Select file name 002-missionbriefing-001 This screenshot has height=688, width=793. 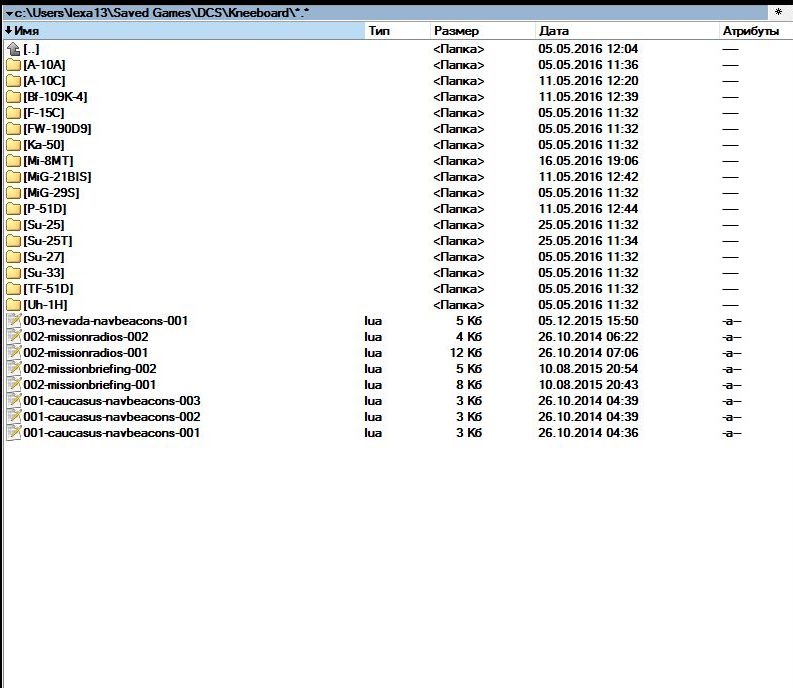tap(90, 385)
